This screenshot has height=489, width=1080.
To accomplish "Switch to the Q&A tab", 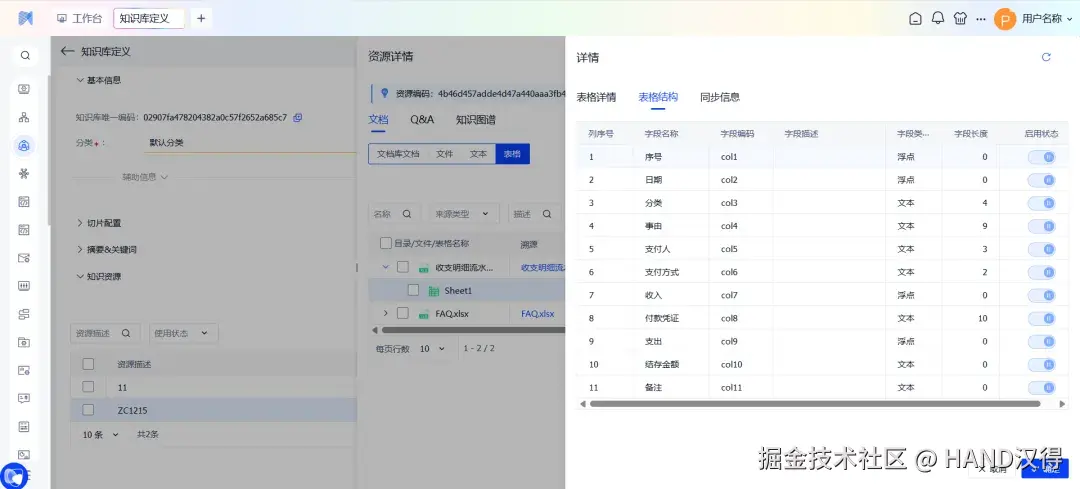I will point(422,119).
